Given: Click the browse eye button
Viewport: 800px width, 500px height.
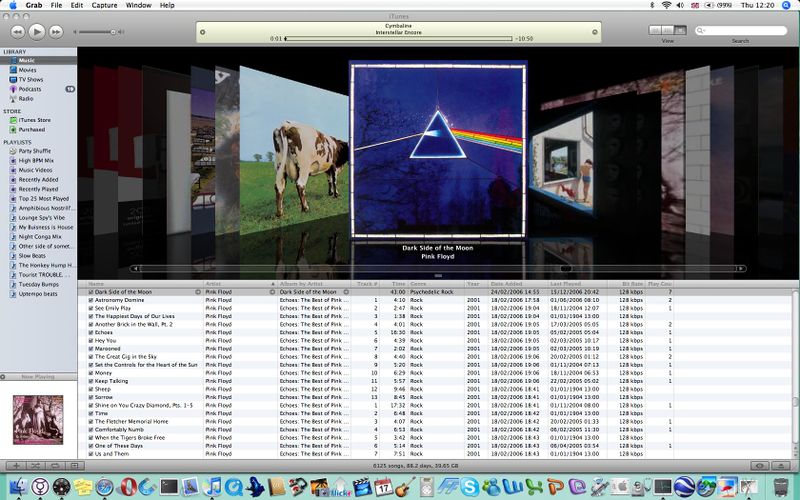Looking at the screenshot, I should pyautogui.click(x=760, y=466).
